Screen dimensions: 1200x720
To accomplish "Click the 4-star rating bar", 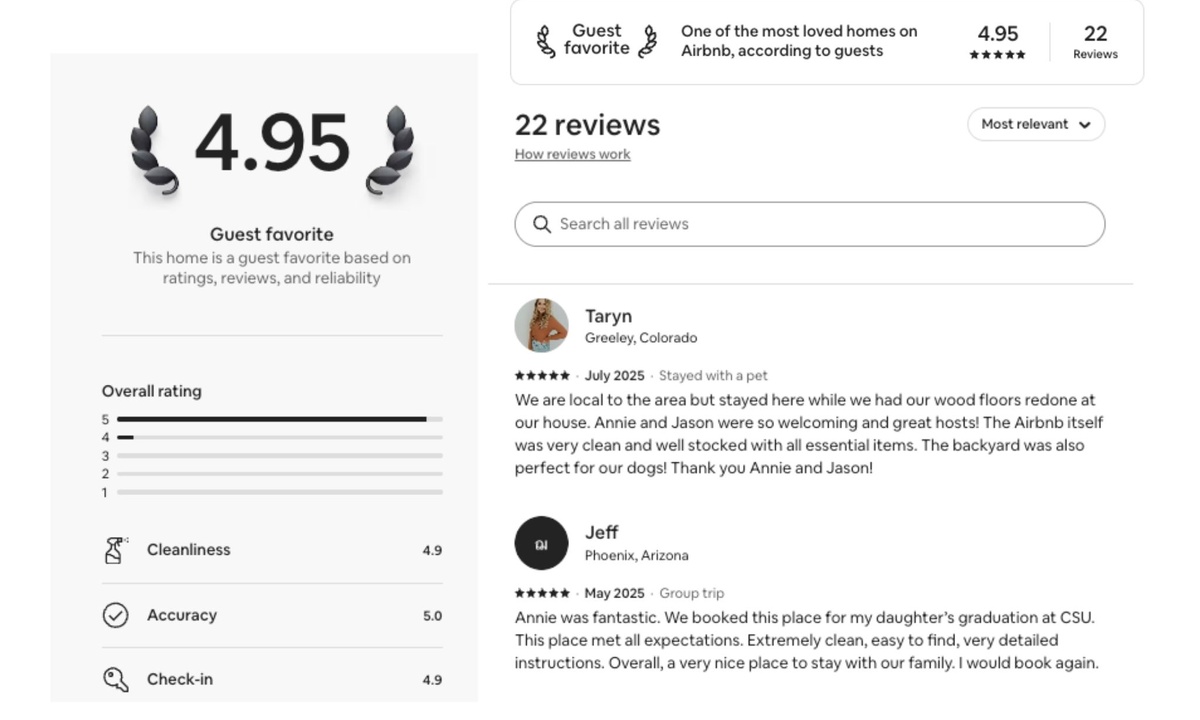I will [279, 437].
